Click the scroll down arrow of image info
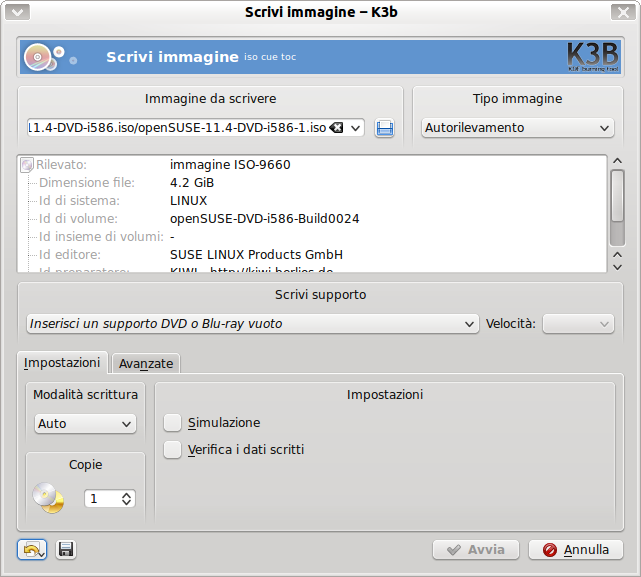 pyautogui.click(x=618, y=267)
